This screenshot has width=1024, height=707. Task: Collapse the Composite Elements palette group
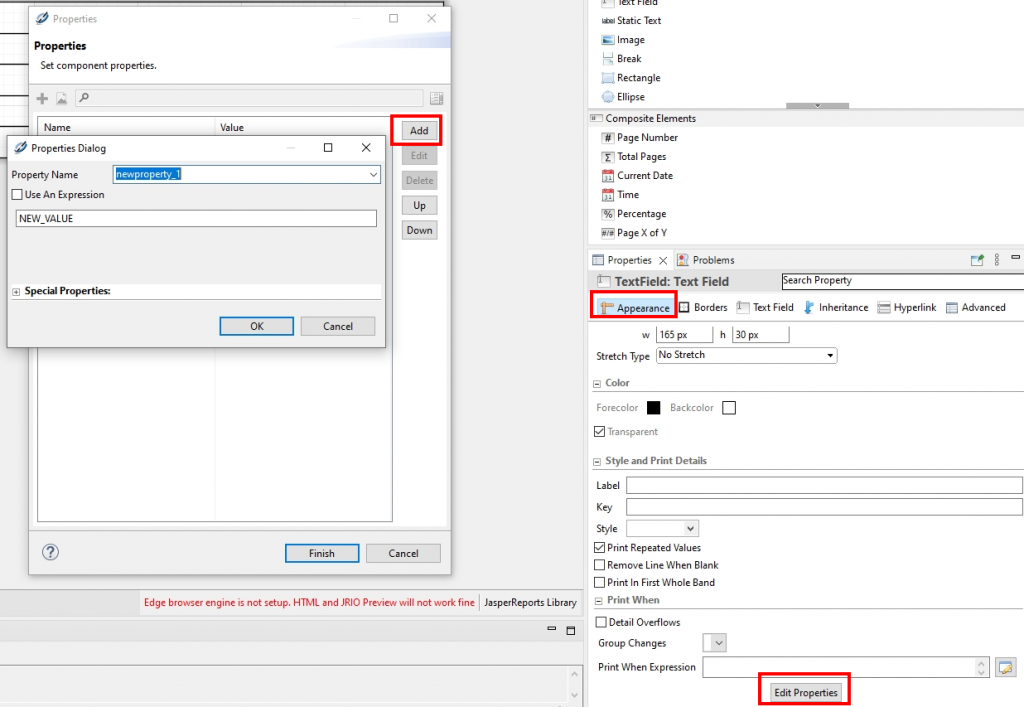(596, 118)
